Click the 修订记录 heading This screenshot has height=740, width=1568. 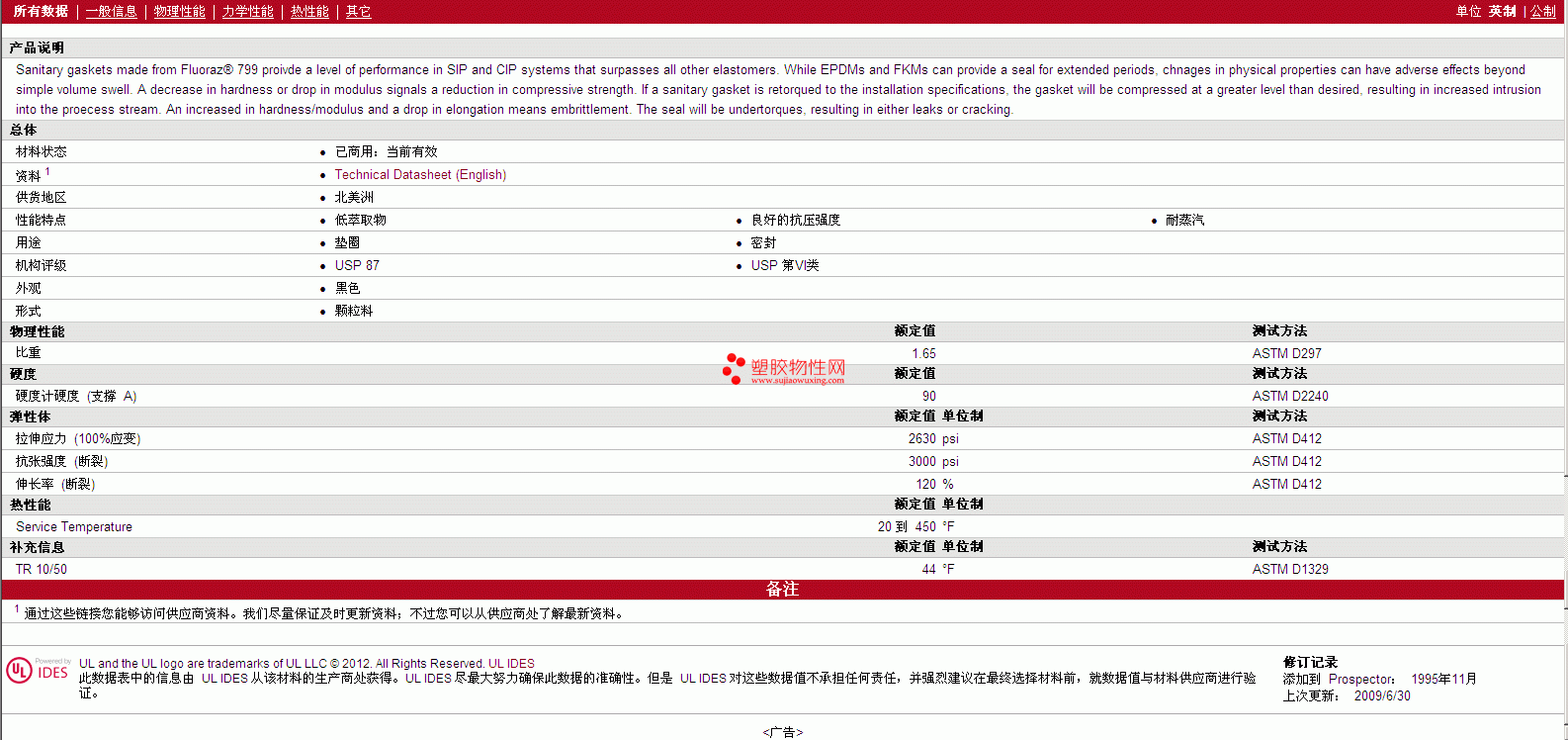tap(1310, 662)
